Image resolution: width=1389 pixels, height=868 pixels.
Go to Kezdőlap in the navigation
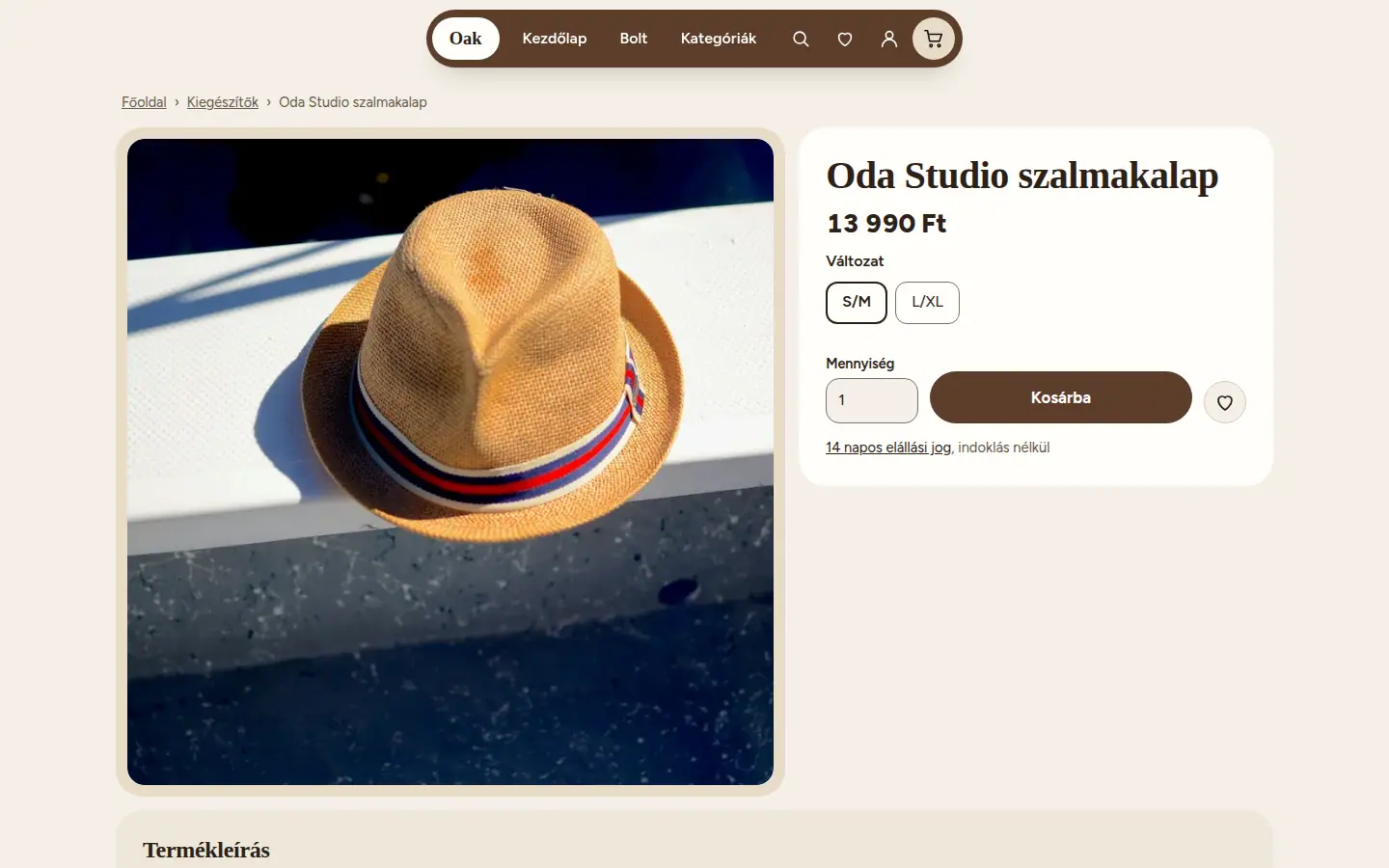[x=555, y=39]
